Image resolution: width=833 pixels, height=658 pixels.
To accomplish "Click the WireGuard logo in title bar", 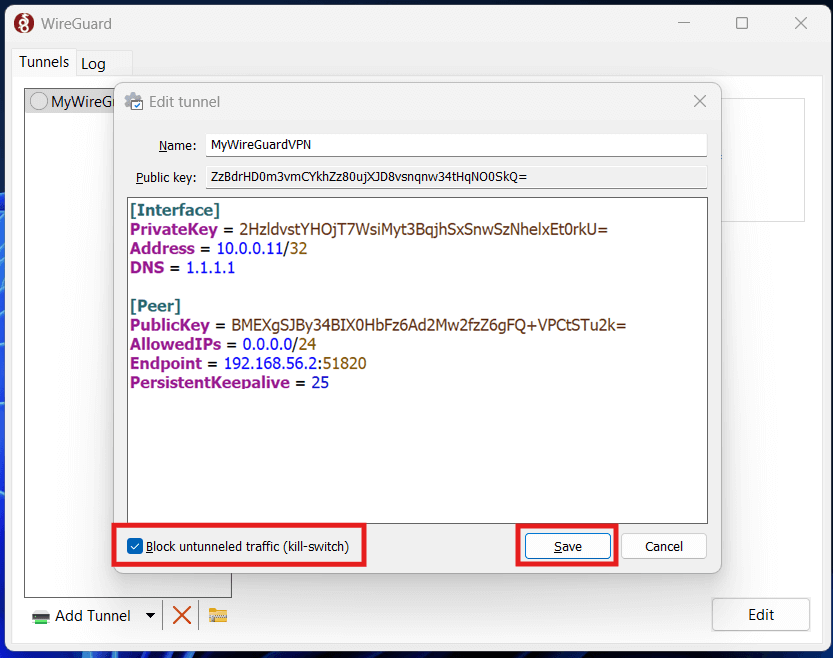I will tap(23, 23).
